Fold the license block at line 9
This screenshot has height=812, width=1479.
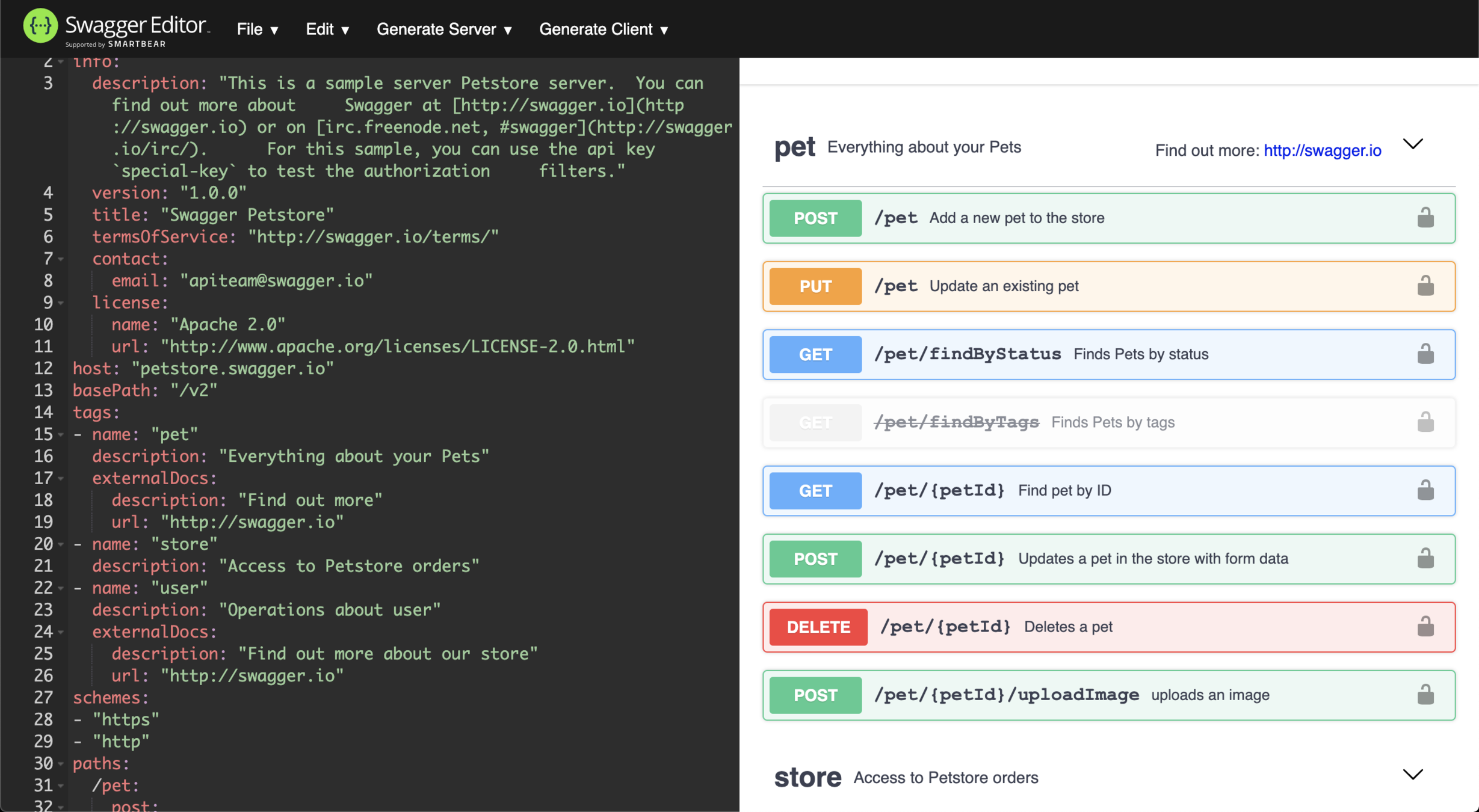click(x=61, y=303)
